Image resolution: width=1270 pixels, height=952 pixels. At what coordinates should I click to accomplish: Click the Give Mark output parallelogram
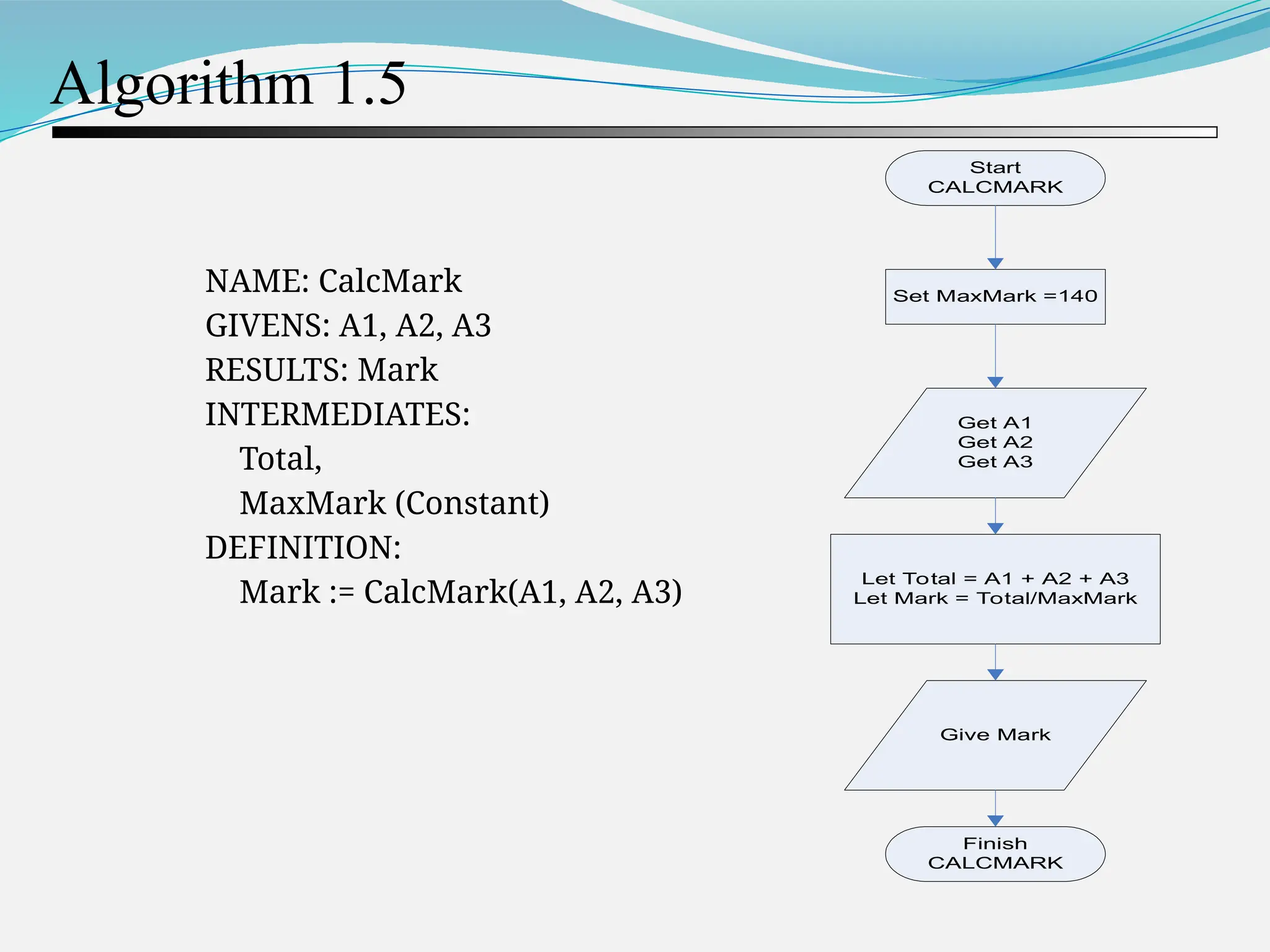(x=995, y=735)
